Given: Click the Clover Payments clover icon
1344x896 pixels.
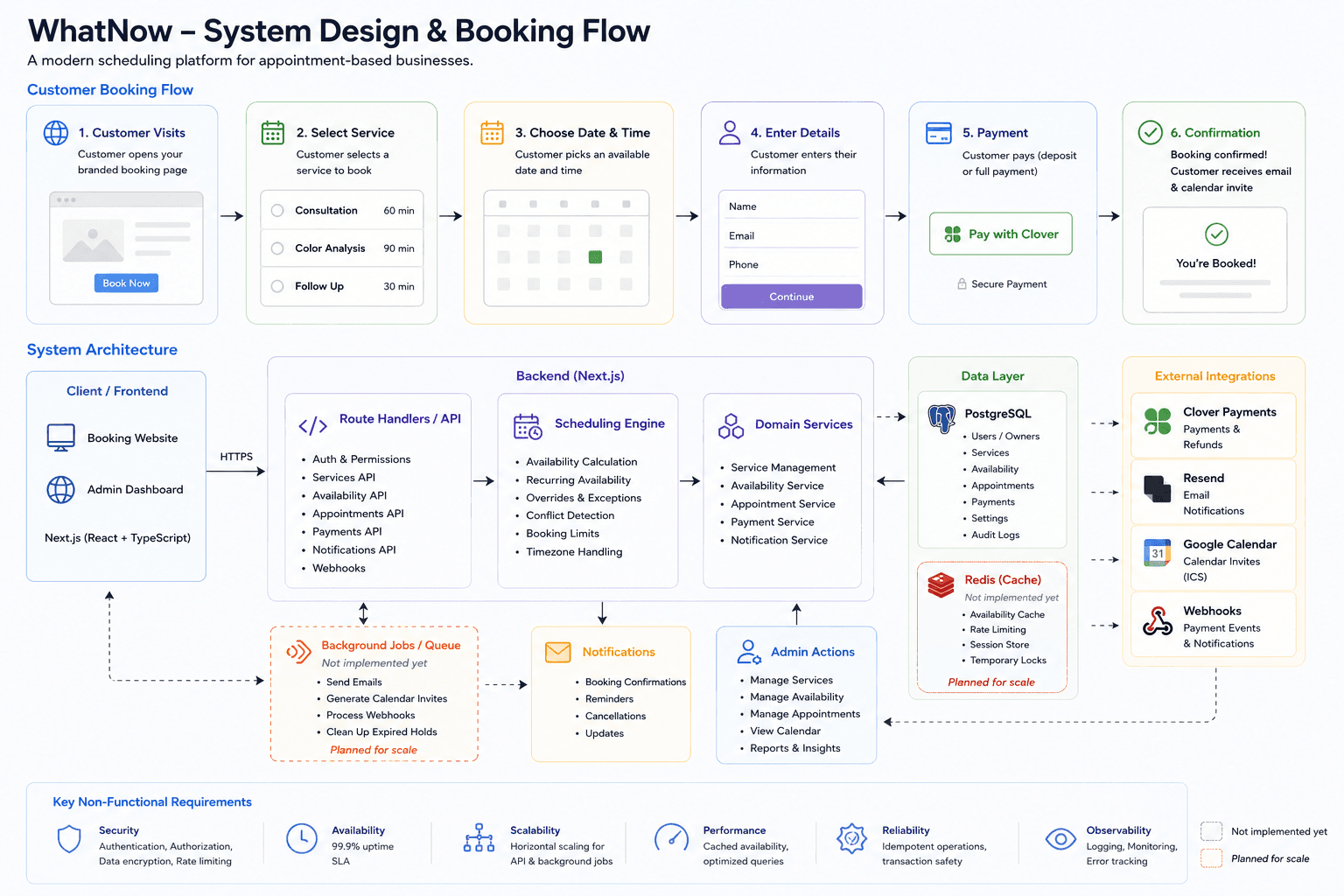Looking at the screenshot, I should tap(1158, 422).
